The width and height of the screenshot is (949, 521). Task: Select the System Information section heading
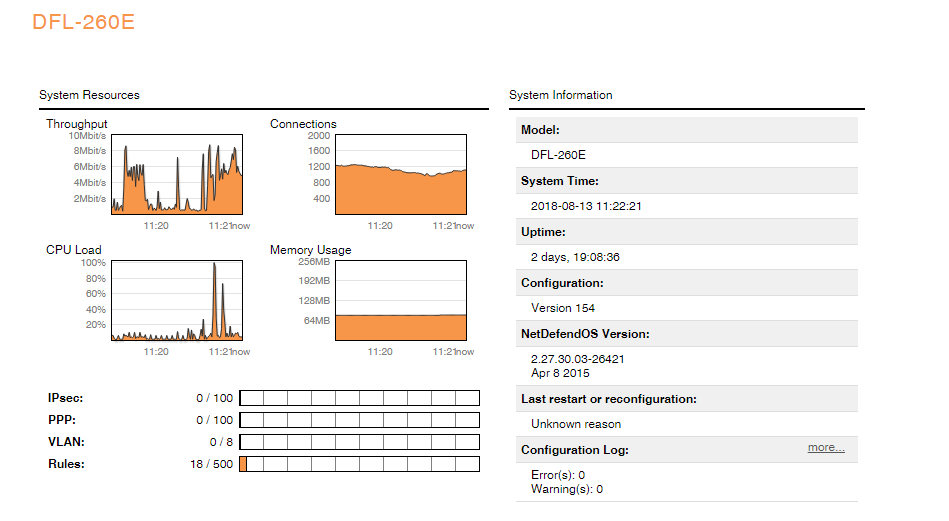[x=560, y=95]
